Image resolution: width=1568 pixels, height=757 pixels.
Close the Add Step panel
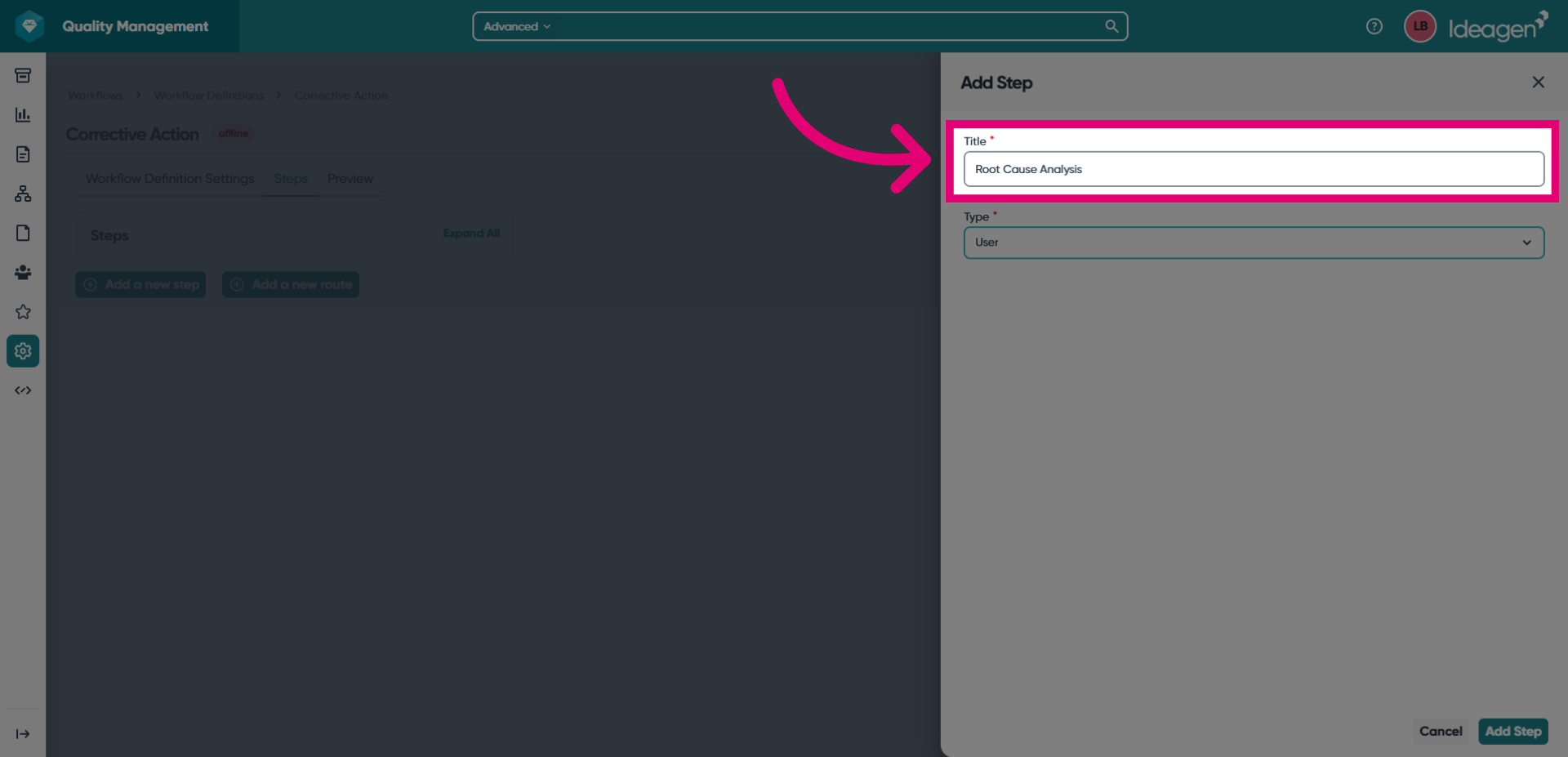[x=1538, y=82]
